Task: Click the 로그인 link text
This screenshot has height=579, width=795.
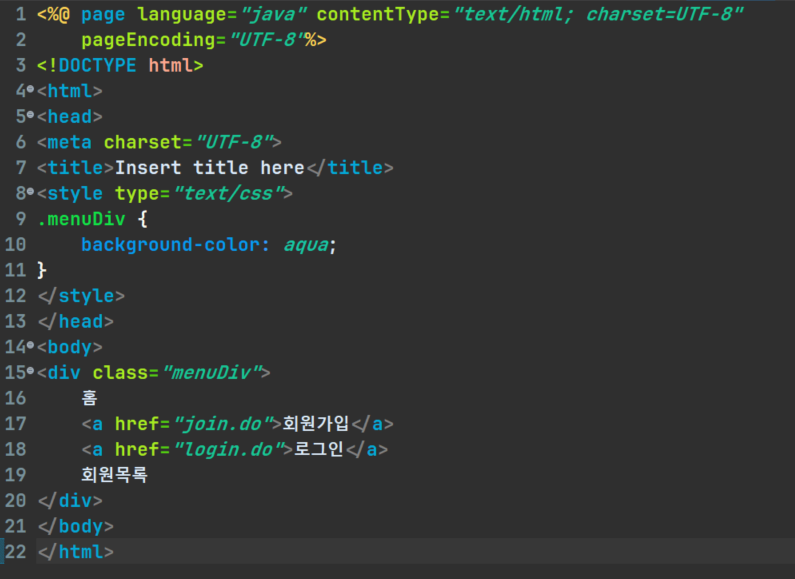Action: tap(319, 449)
